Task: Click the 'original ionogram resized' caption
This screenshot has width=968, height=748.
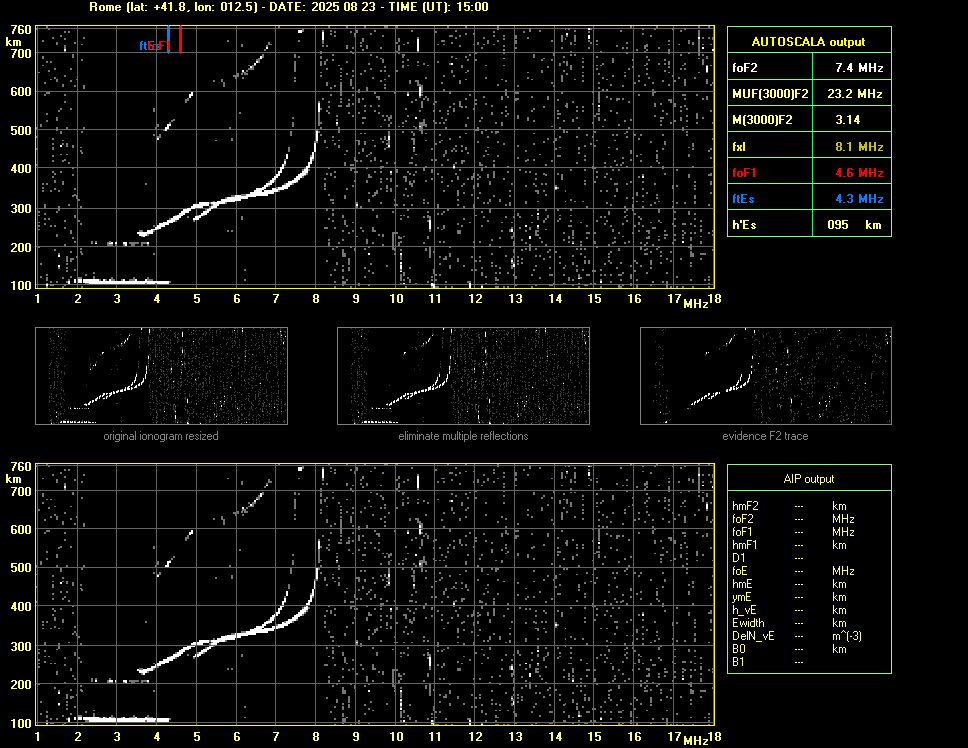Action: (x=161, y=436)
